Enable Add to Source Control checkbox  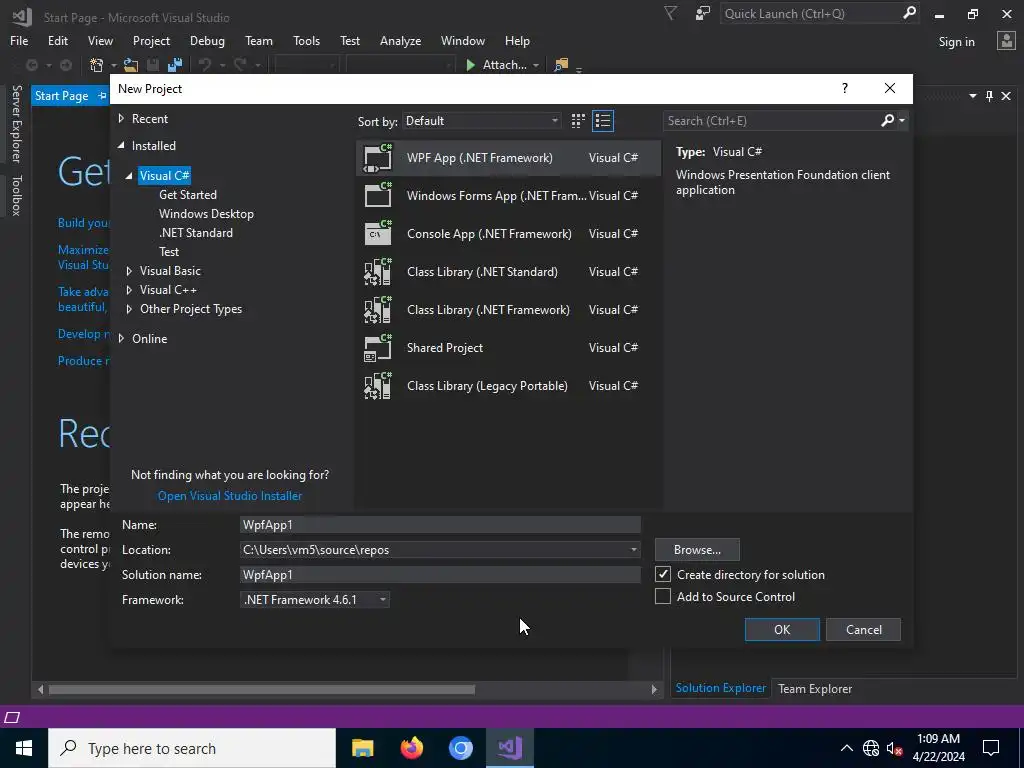(x=663, y=596)
